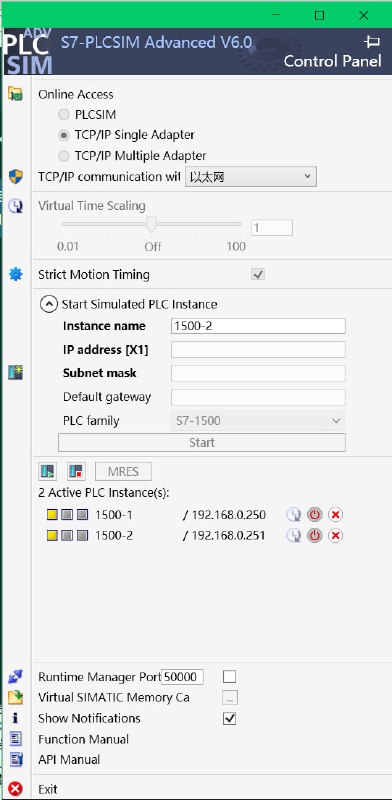
Task: Select the PLCSIM radio button
Action: pyautogui.click(x=64, y=114)
